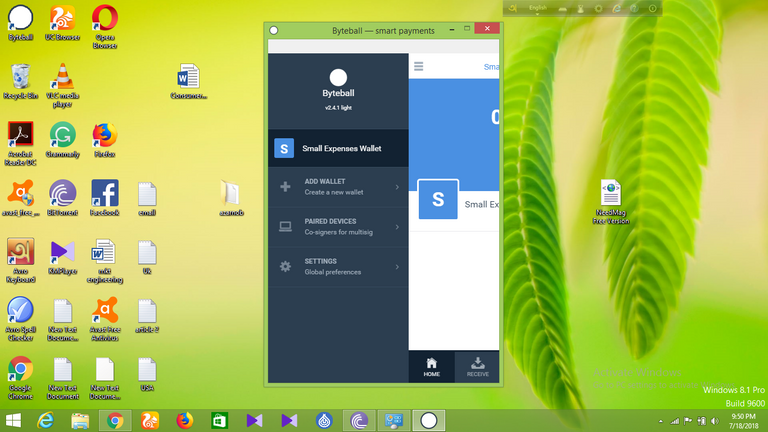Select the Grammarly desktop icon
768x432 pixels.
click(x=62, y=140)
